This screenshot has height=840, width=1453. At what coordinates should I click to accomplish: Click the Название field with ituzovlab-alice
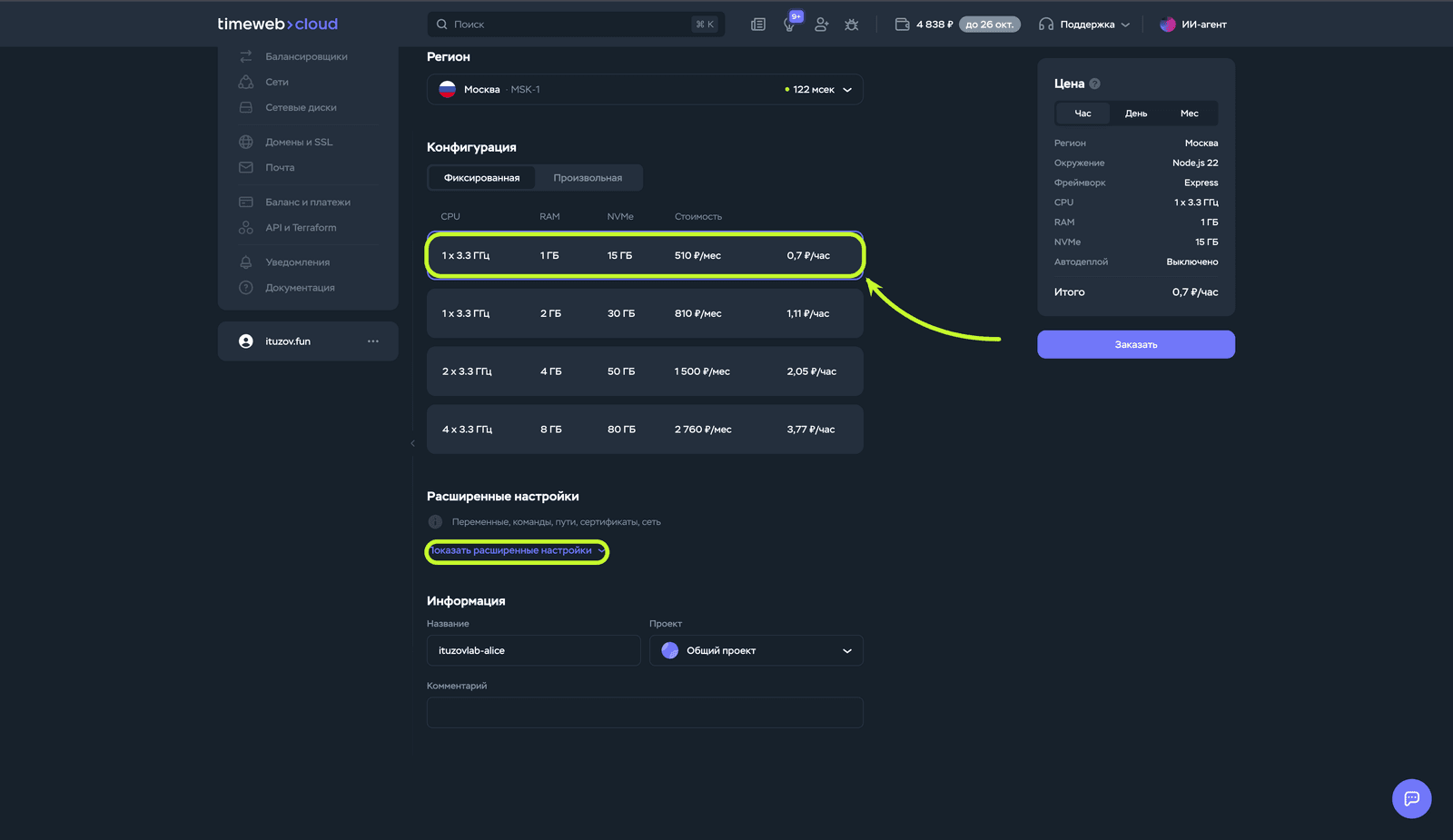[534, 650]
